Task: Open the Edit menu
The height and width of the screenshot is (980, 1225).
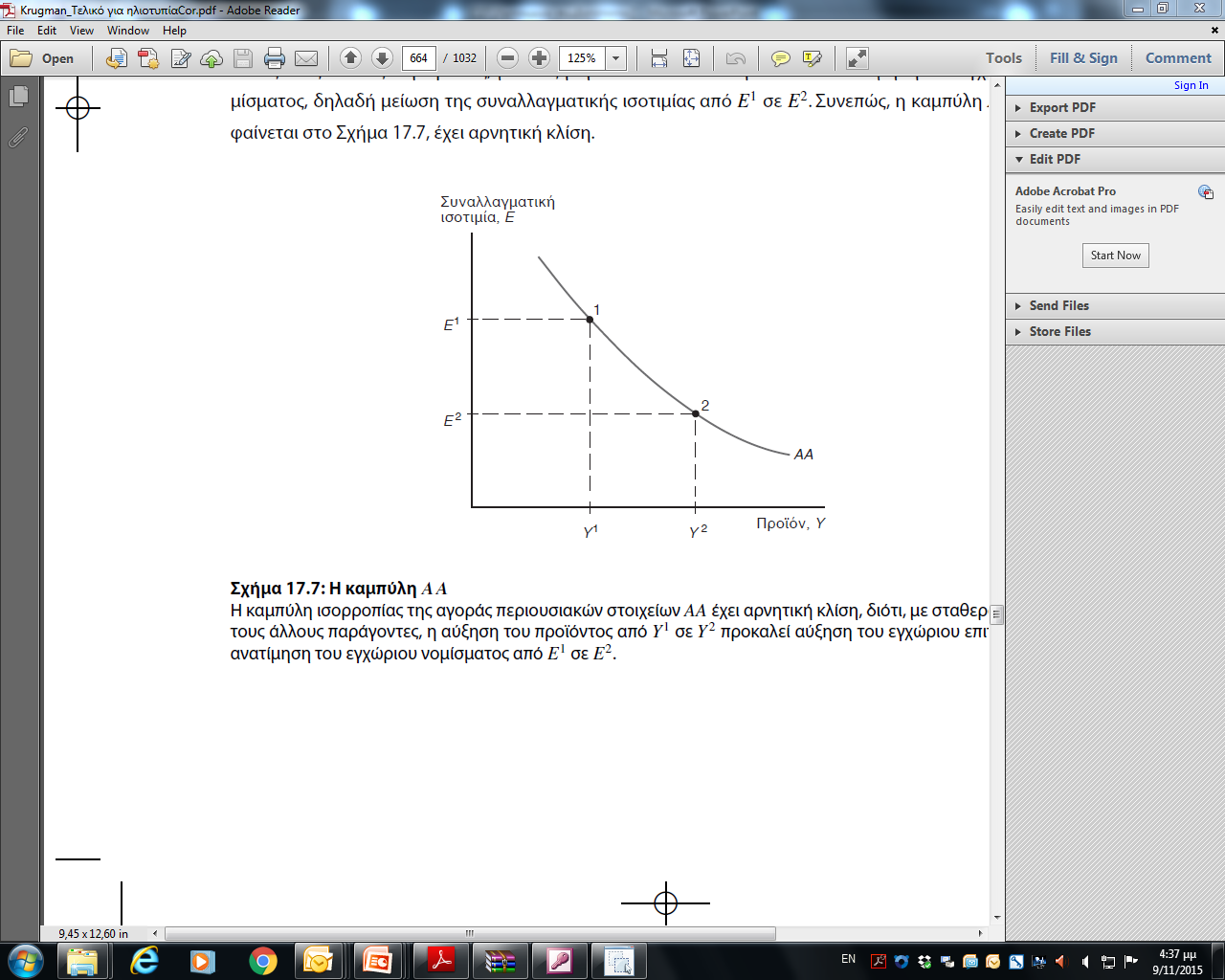Action: tap(47, 31)
